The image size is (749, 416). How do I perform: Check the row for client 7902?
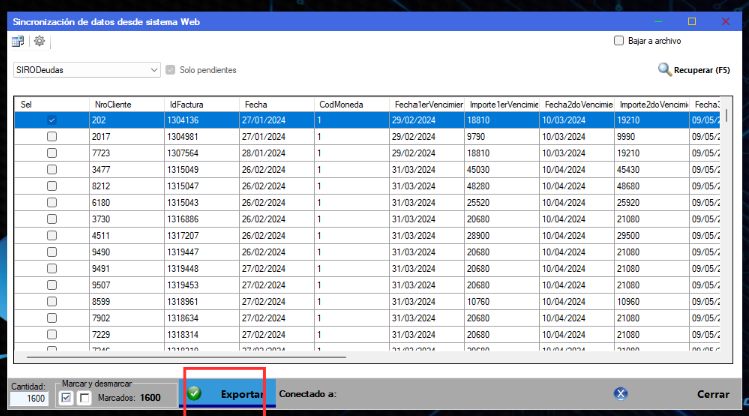(x=52, y=318)
